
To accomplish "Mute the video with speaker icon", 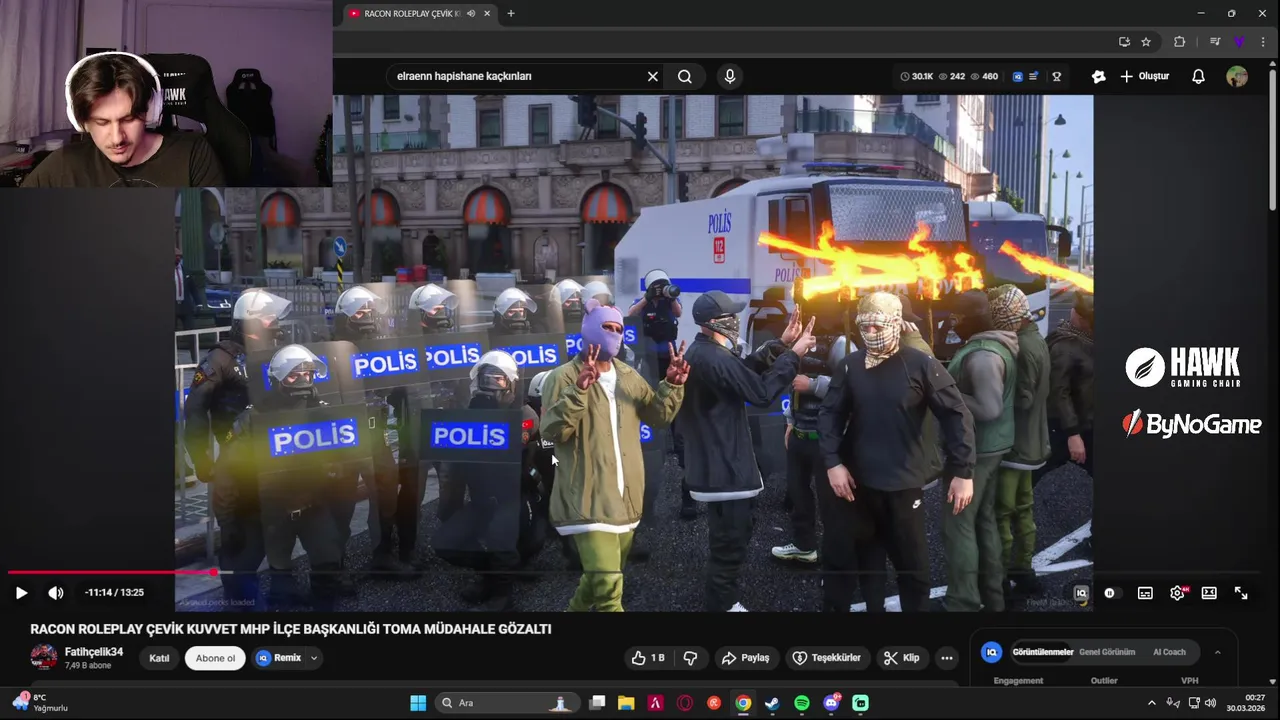I will coord(56,593).
